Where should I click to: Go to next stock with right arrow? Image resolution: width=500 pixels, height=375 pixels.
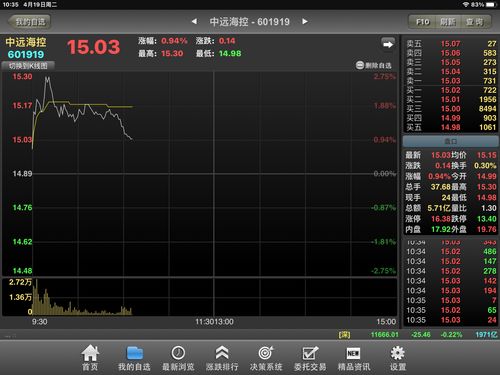[305, 22]
